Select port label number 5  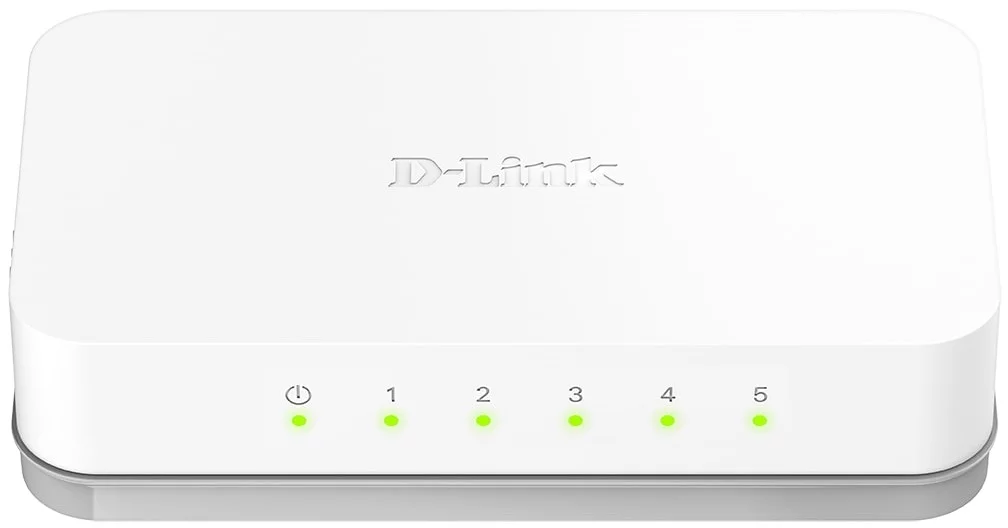(760, 394)
